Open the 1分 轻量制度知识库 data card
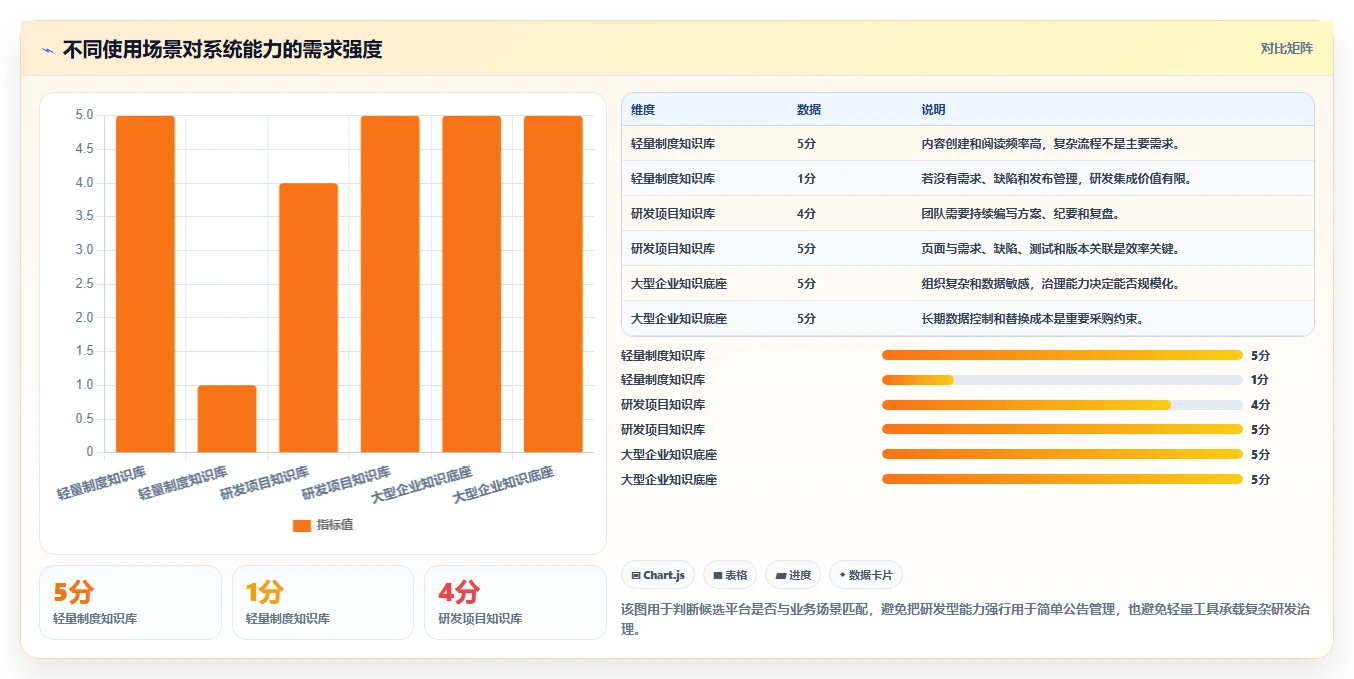1354x679 pixels. click(x=322, y=602)
